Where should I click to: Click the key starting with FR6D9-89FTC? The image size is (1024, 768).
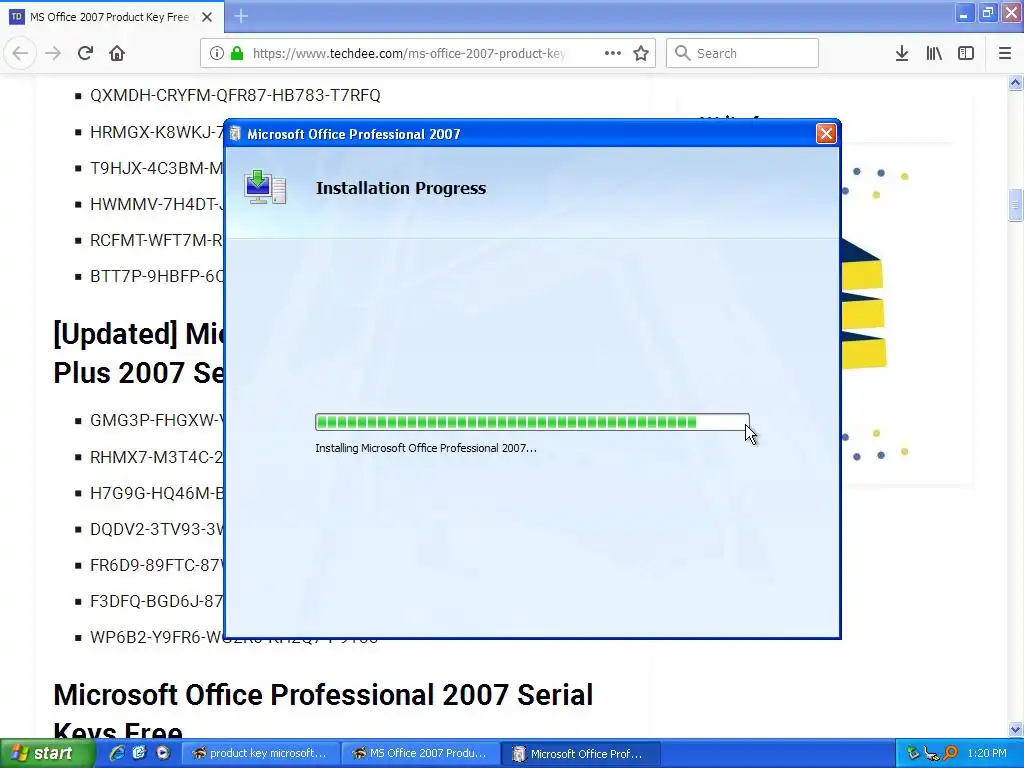point(157,564)
